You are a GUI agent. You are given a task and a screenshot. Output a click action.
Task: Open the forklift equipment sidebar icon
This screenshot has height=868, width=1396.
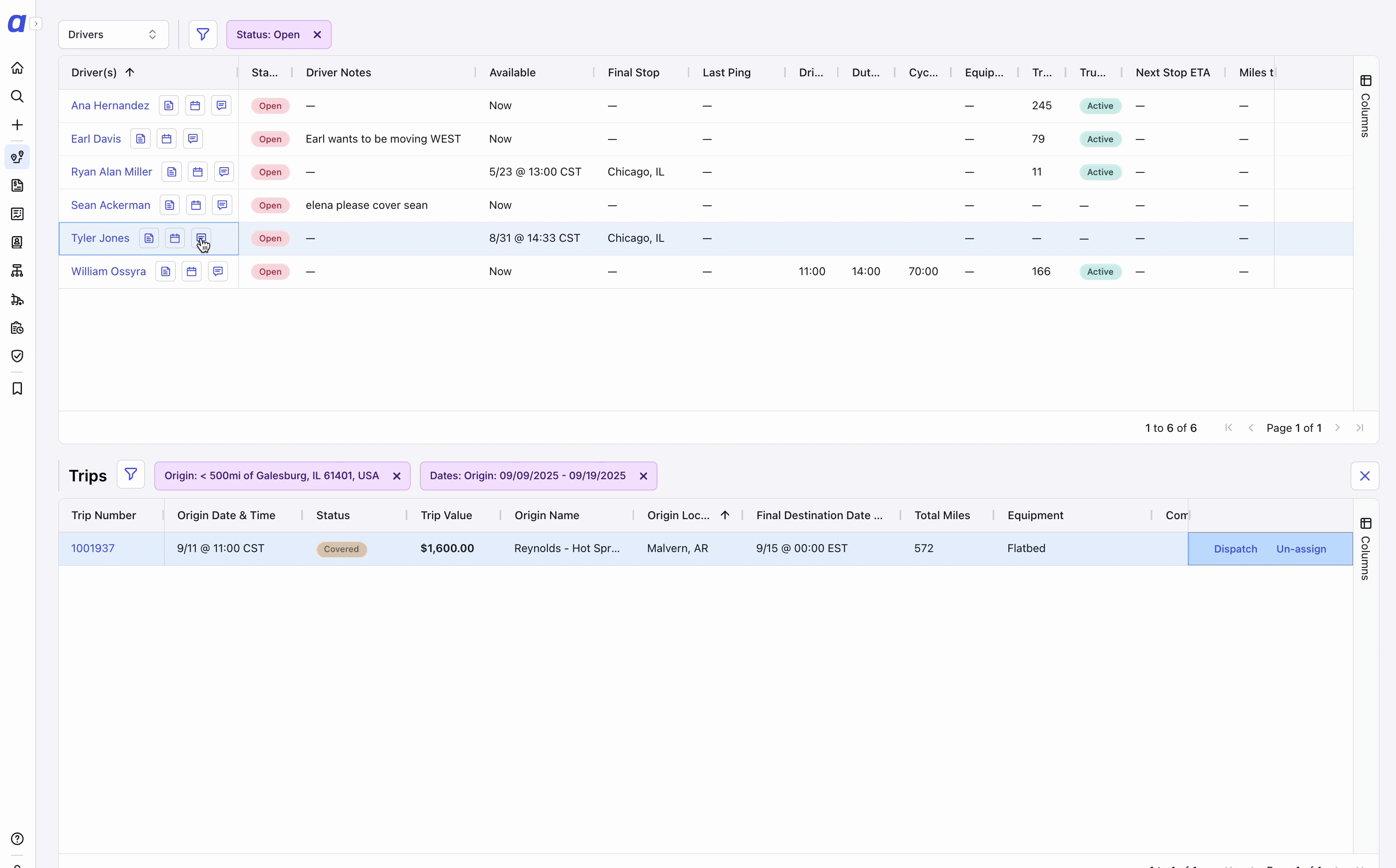click(x=17, y=299)
